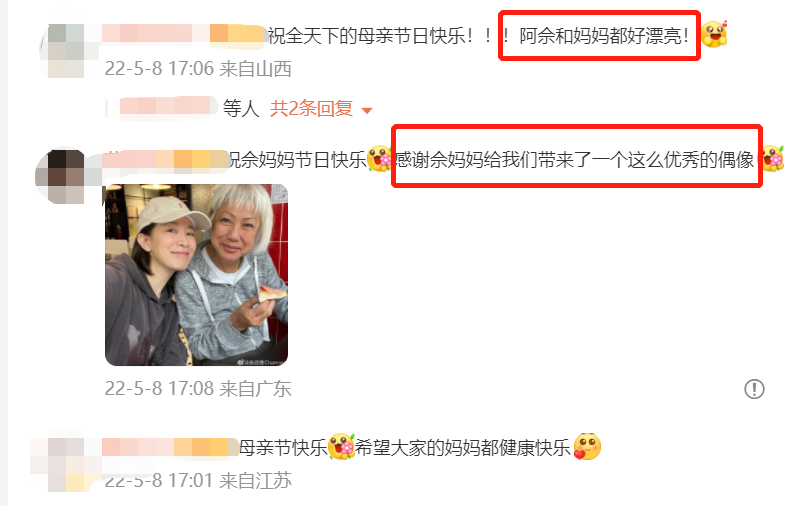Open the third commenter's username
This screenshot has height=506, width=790.
[x=170, y=448]
